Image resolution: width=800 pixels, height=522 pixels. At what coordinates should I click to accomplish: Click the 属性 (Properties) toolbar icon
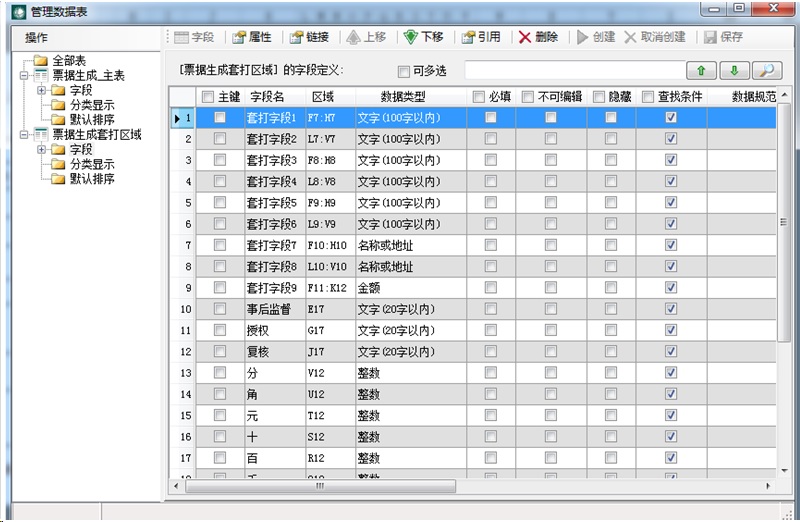pos(239,37)
